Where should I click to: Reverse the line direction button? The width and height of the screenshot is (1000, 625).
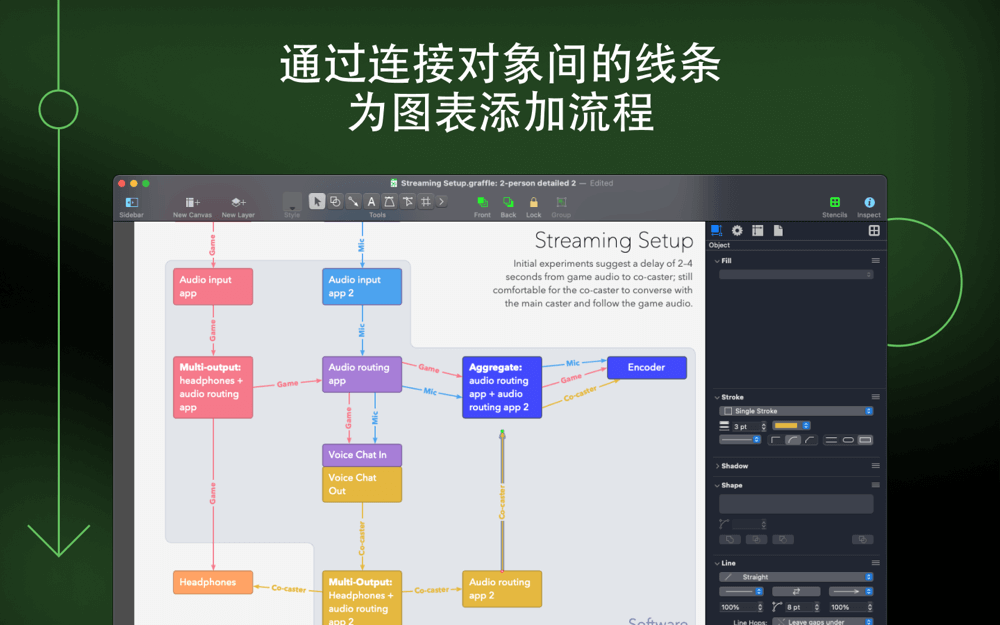(796, 592)
